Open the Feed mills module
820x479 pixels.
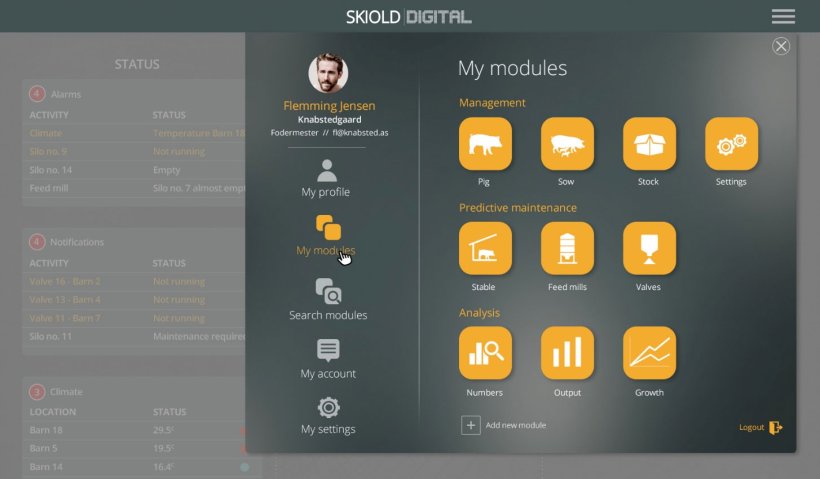point(567,248)
